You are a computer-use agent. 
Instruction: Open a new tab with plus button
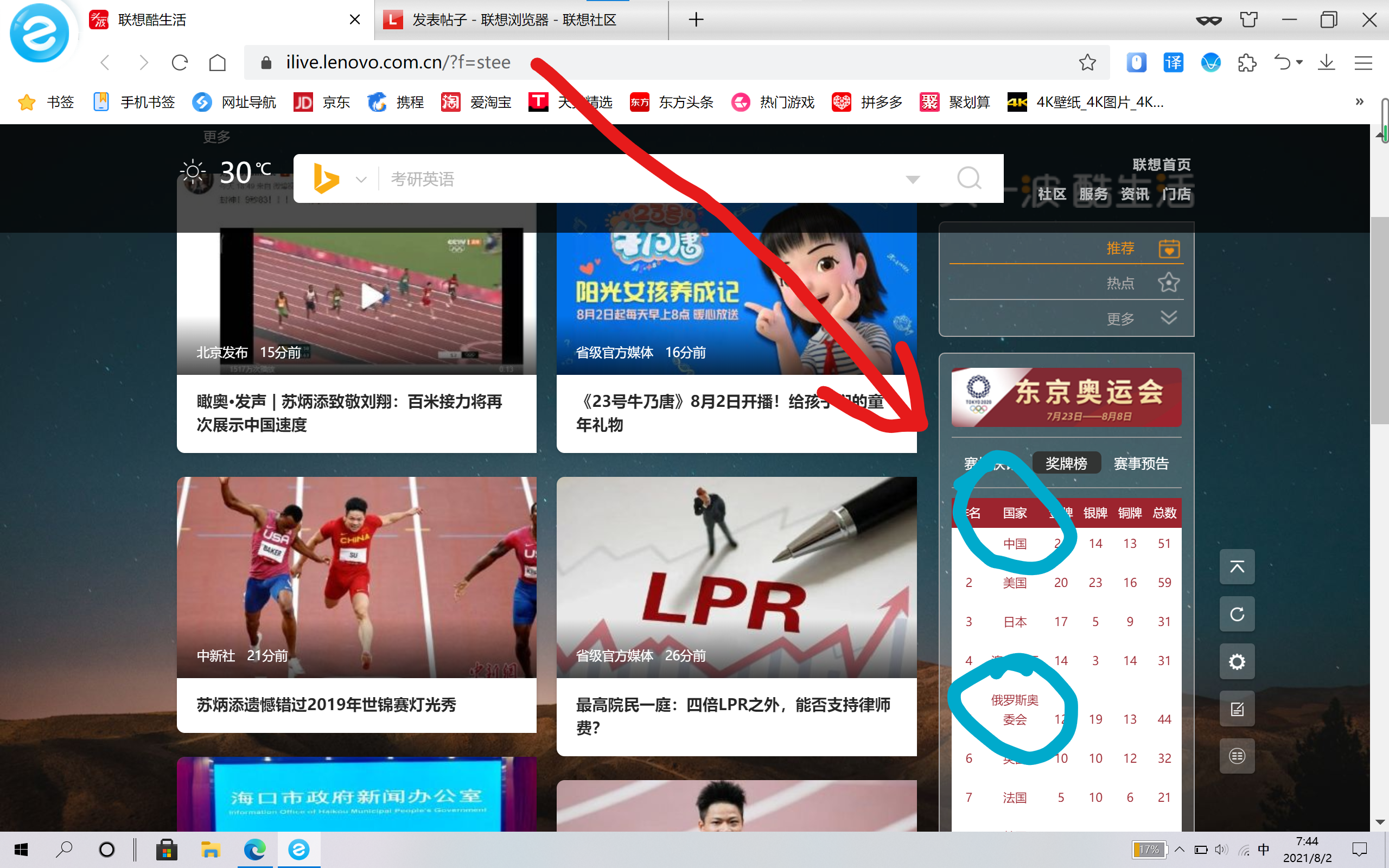click(696, 20)
